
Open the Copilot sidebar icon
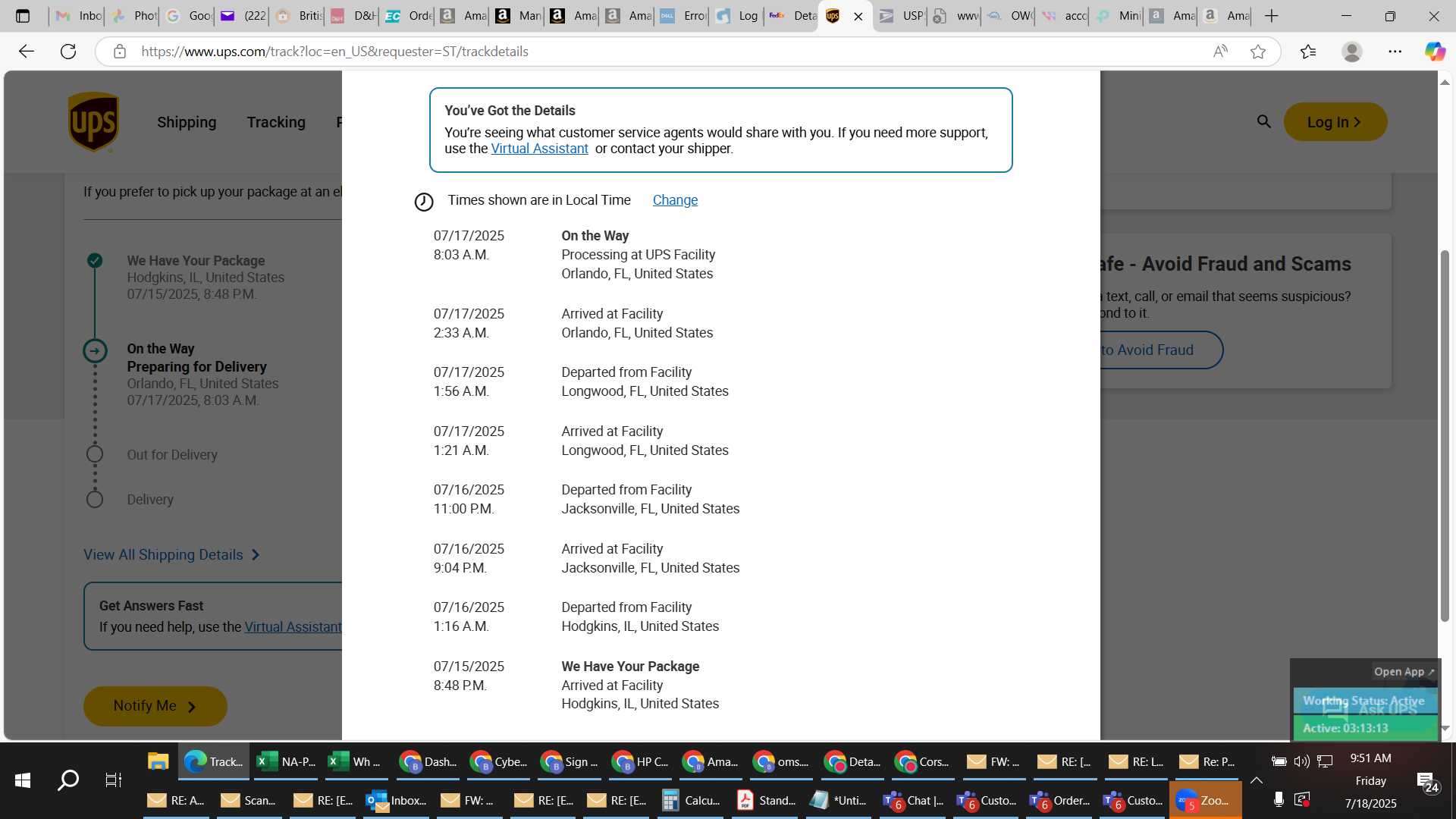tap(1435, 52)
